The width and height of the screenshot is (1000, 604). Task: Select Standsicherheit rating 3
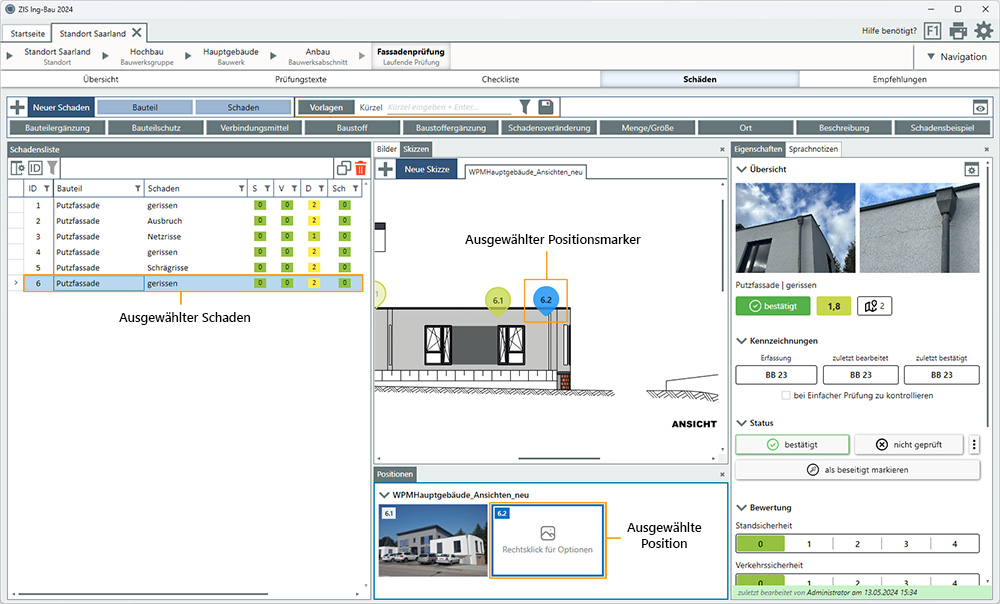pos(904,544)
